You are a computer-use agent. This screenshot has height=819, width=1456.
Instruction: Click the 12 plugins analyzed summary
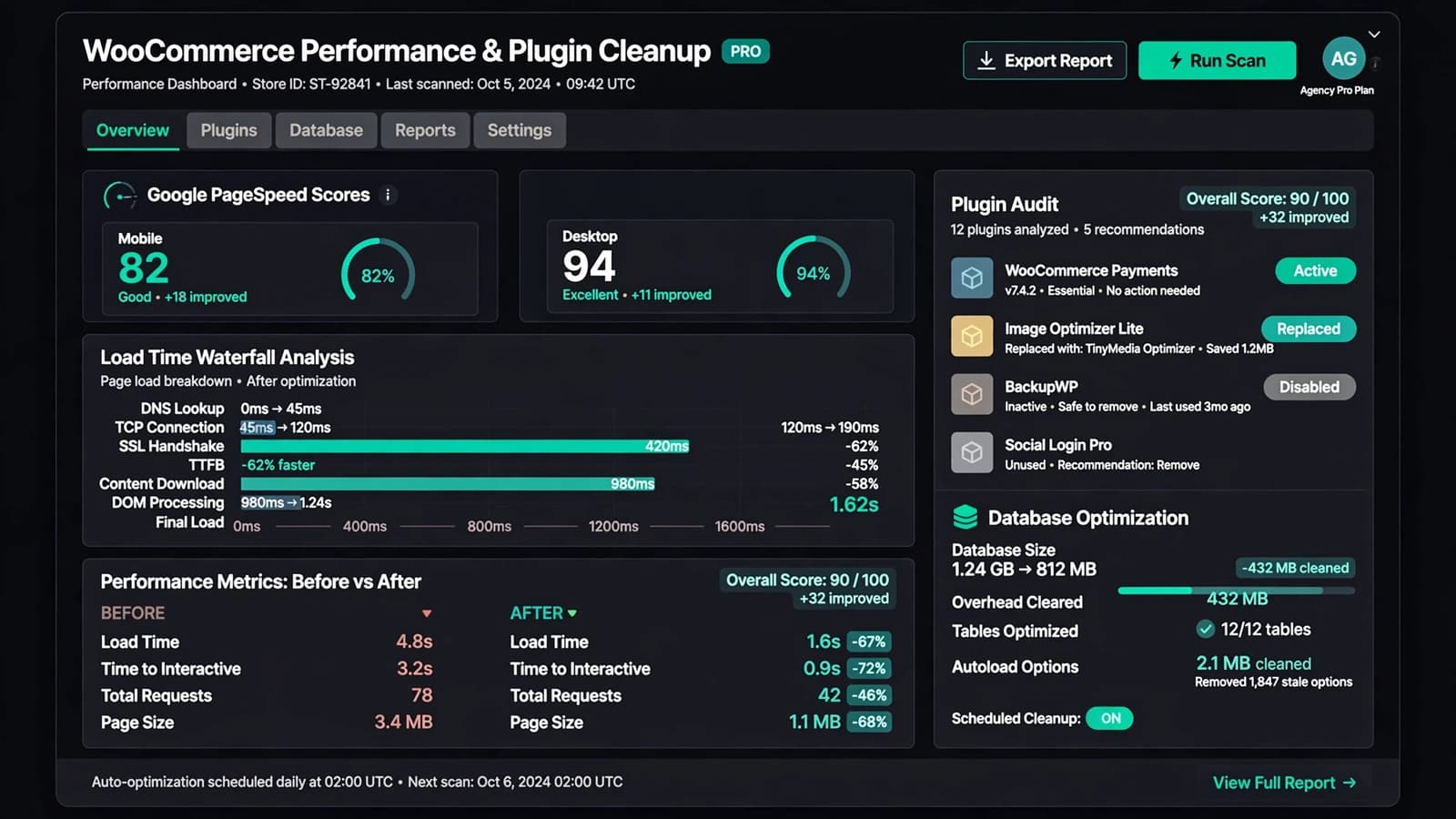(1010, 229)
